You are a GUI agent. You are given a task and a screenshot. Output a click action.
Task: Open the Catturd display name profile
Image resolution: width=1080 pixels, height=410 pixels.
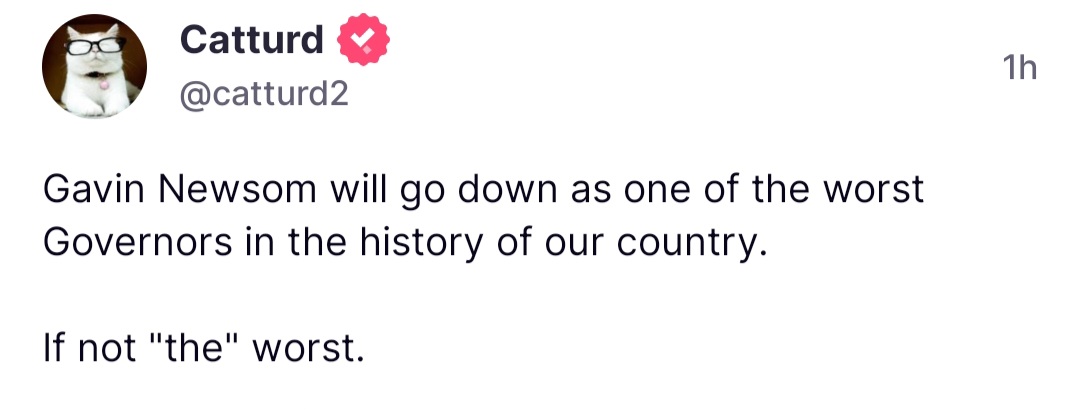pyautogui.click(x=251, y=39)
